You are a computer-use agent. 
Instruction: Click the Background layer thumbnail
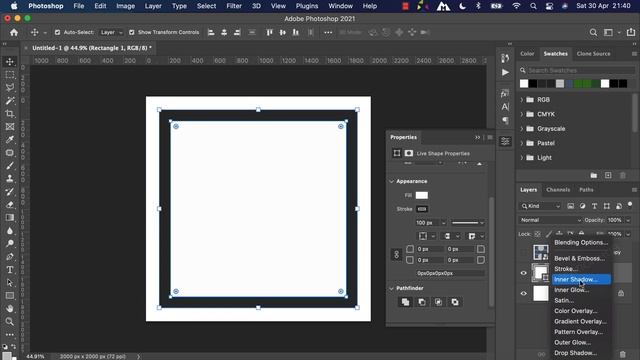click(x=541, y=293)
